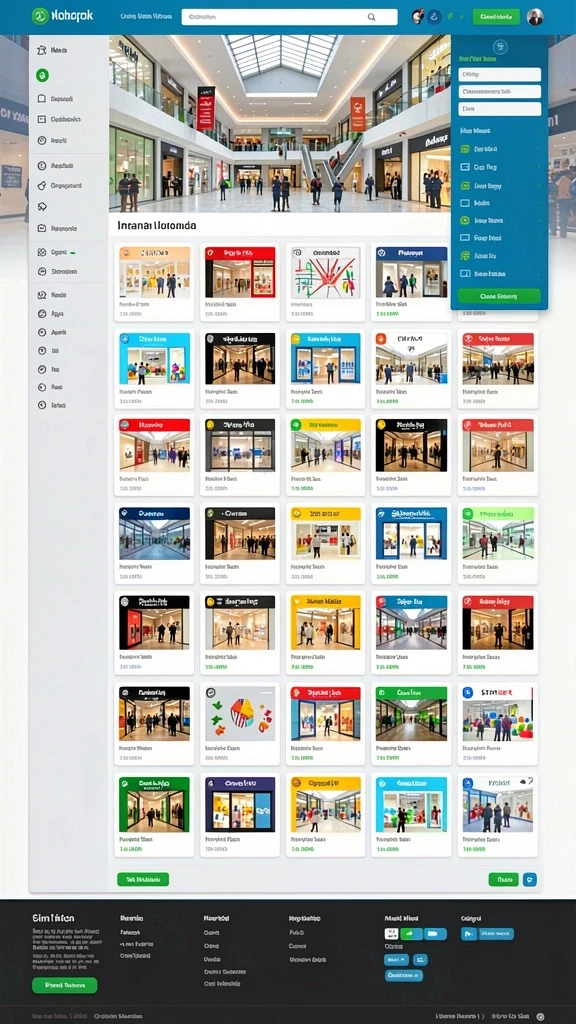Open the card with the red-lined map thumbnail
This screenshot has height=1024, width=576.
[x=325, y=282]
